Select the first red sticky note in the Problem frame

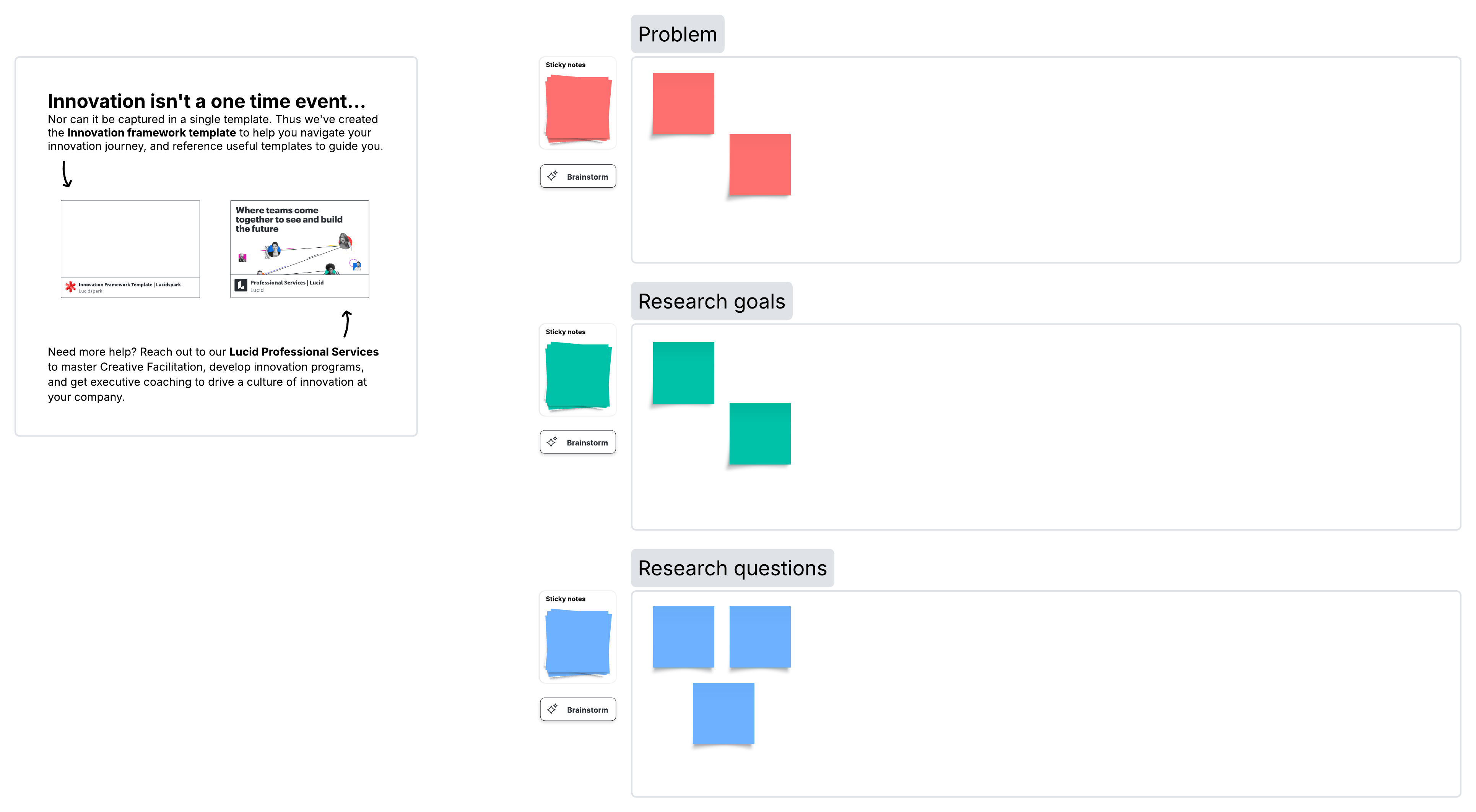click(683, 104)
